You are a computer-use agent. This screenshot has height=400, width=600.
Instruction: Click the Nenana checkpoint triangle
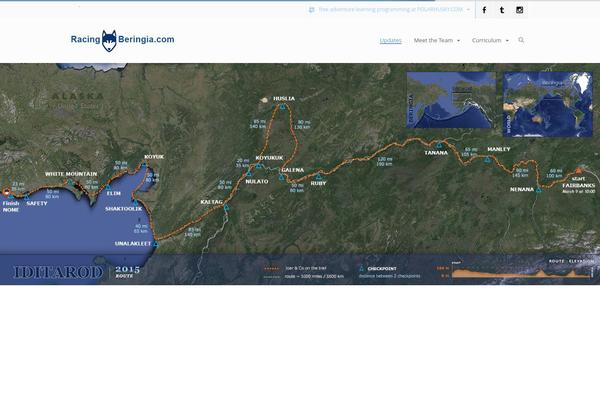pos(538,189)
